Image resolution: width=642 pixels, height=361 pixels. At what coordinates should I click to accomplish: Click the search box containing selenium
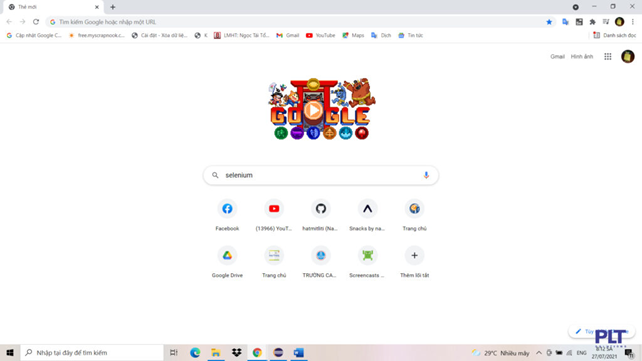(321, 175)
